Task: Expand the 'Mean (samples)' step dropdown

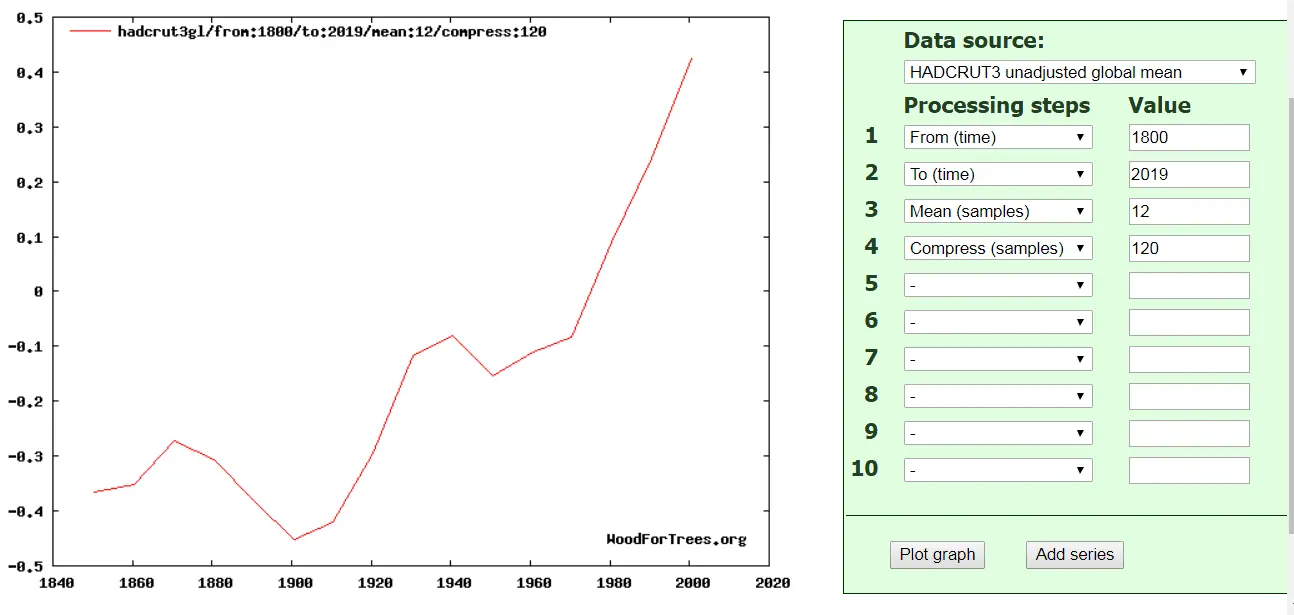Action: click(997, 211)
